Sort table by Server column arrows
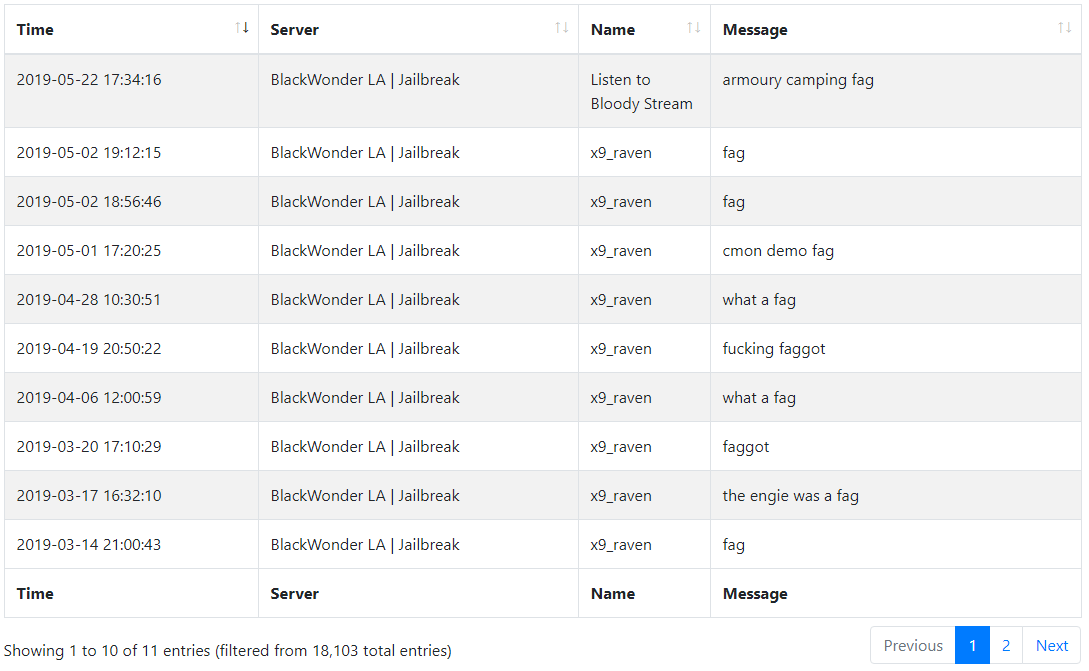Screen dimensions: 1089x671 pyautogui.click(x=562, y=28)
